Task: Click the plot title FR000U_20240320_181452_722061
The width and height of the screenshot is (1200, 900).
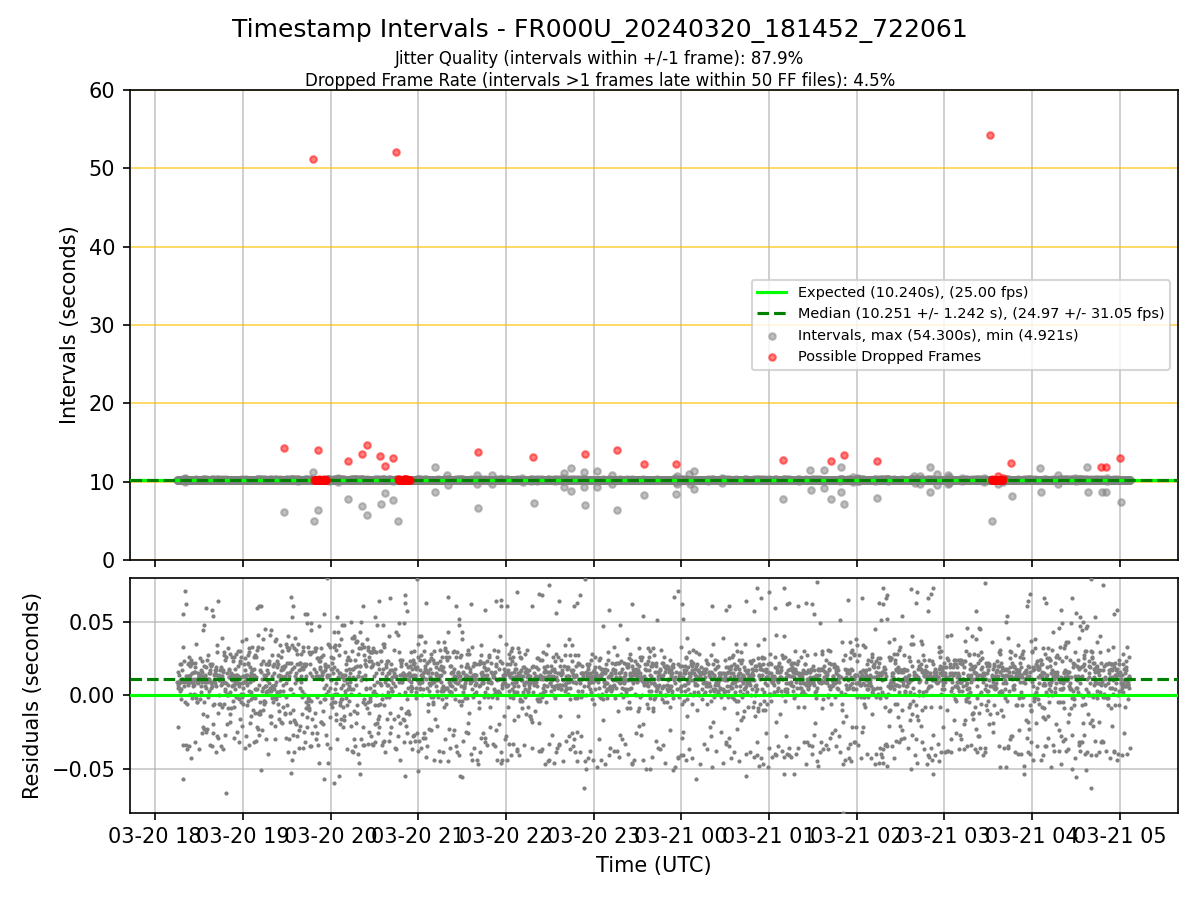Action: tap(600, 29)
